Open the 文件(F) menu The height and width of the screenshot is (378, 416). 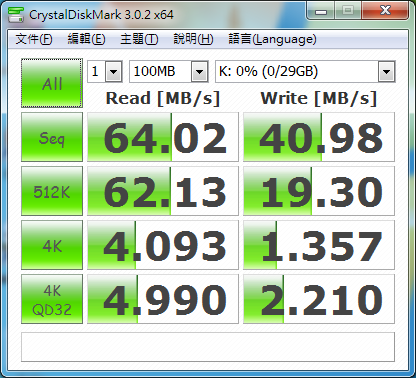coord(34,39)
